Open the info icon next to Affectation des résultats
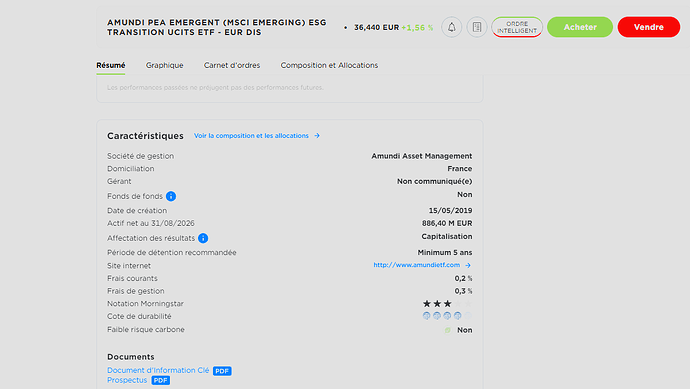The width and height of the screenshot is (690, 389). [203, 238]
